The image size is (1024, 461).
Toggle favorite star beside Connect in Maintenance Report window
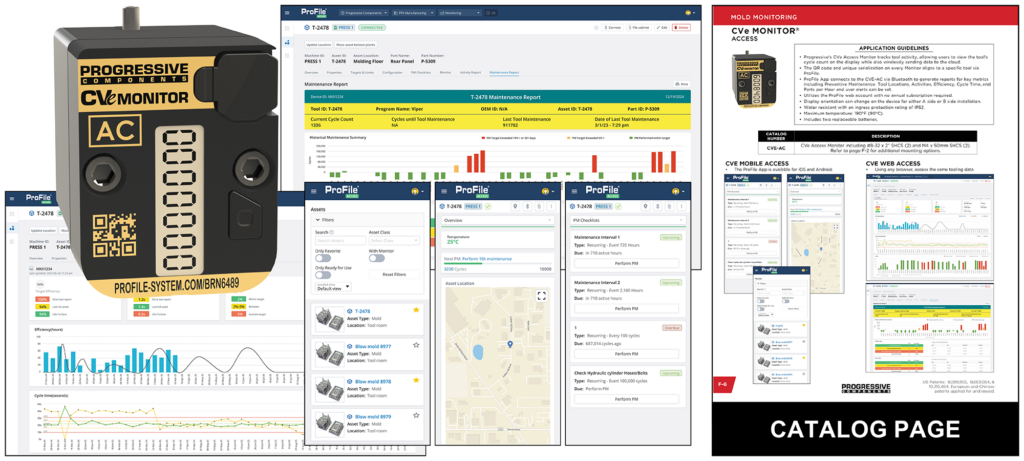596,28
